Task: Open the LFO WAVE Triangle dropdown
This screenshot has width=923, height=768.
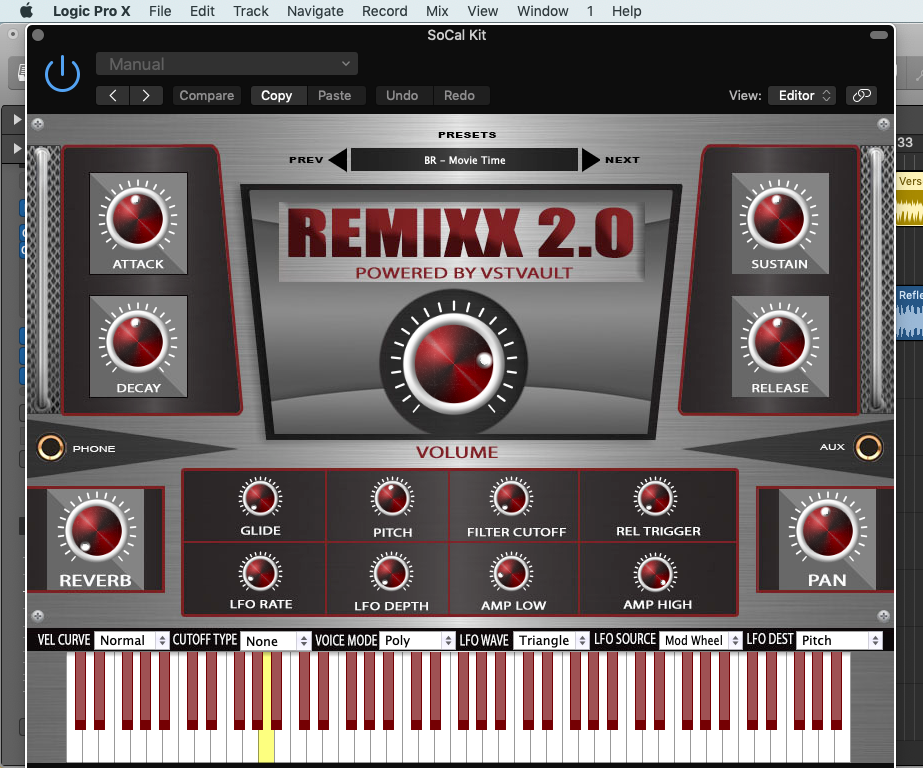Action: (551, 640)
